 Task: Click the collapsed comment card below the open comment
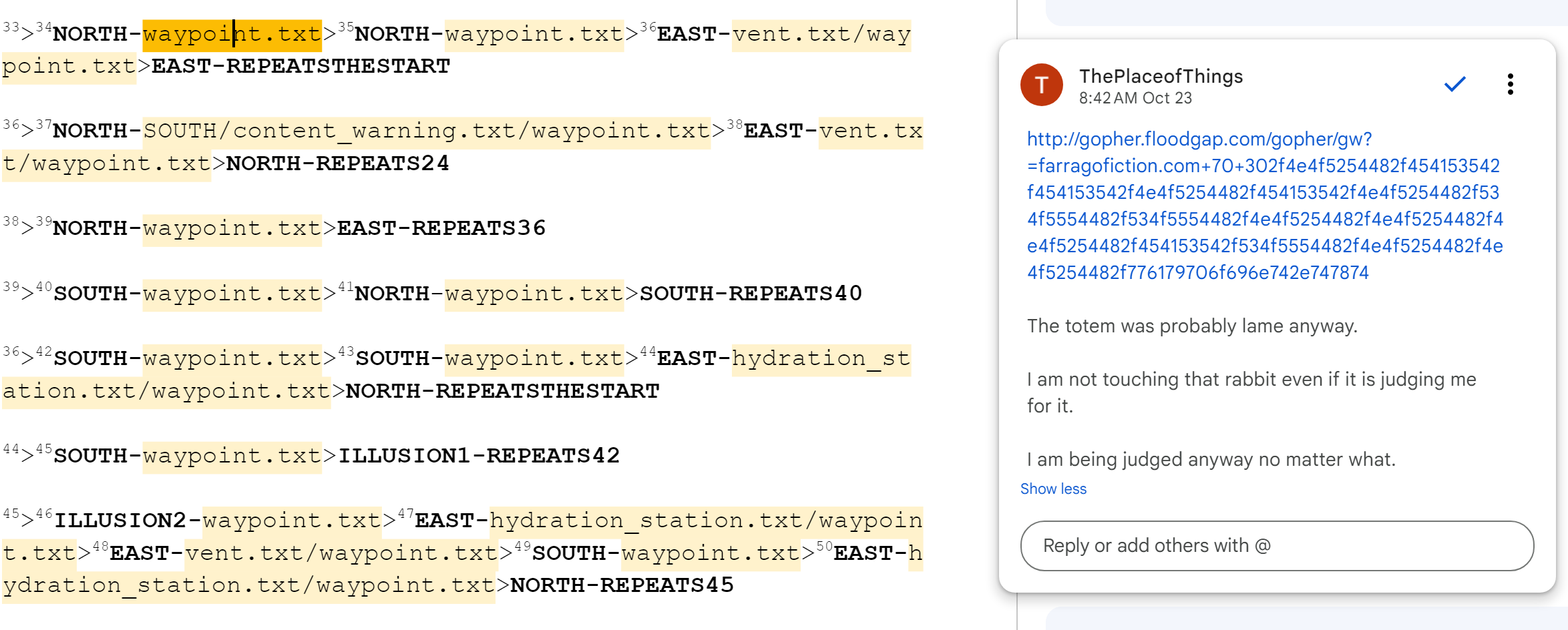pyautogui.click(x=1302, y=618)
